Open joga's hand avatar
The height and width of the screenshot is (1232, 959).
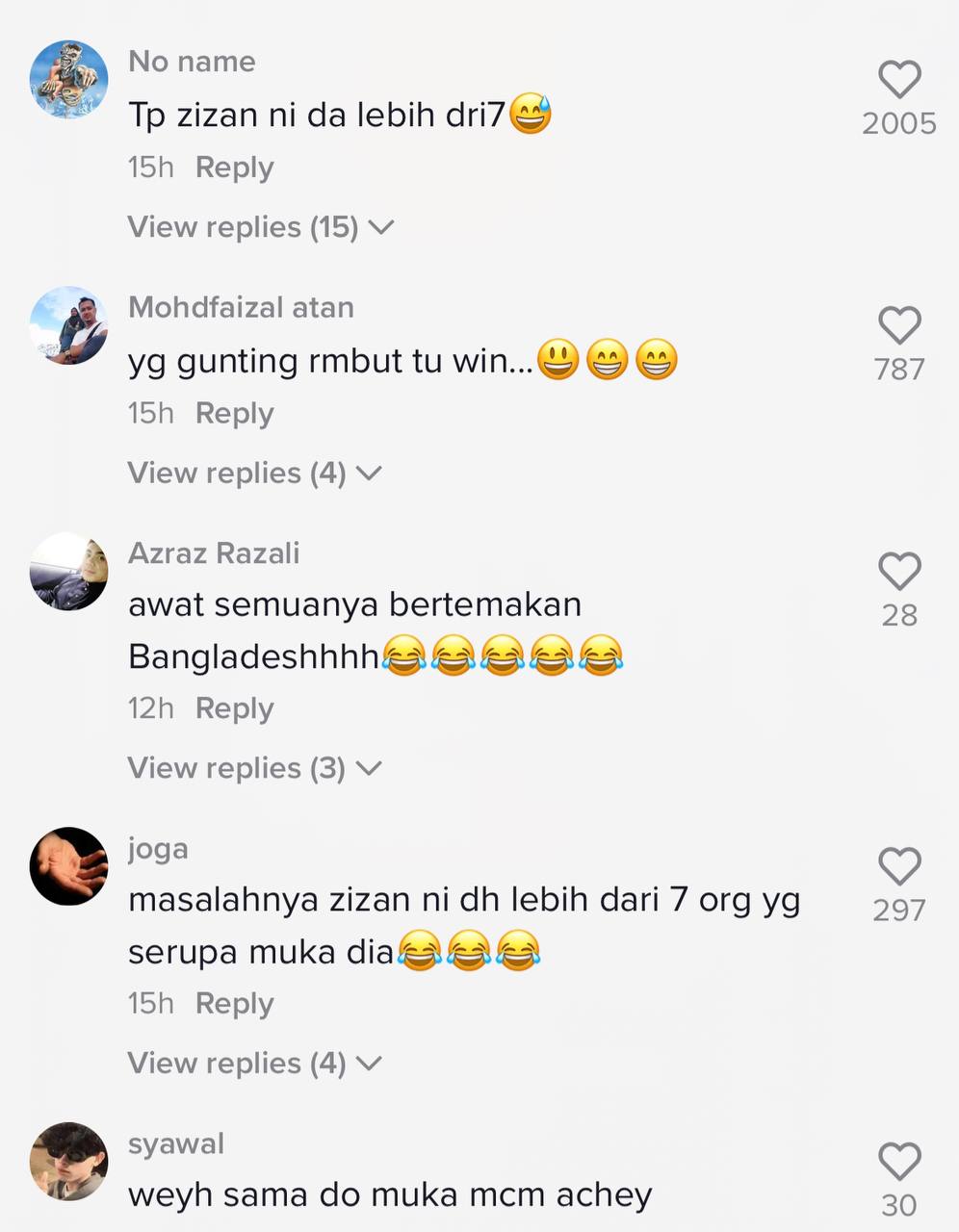pos(68,866)
